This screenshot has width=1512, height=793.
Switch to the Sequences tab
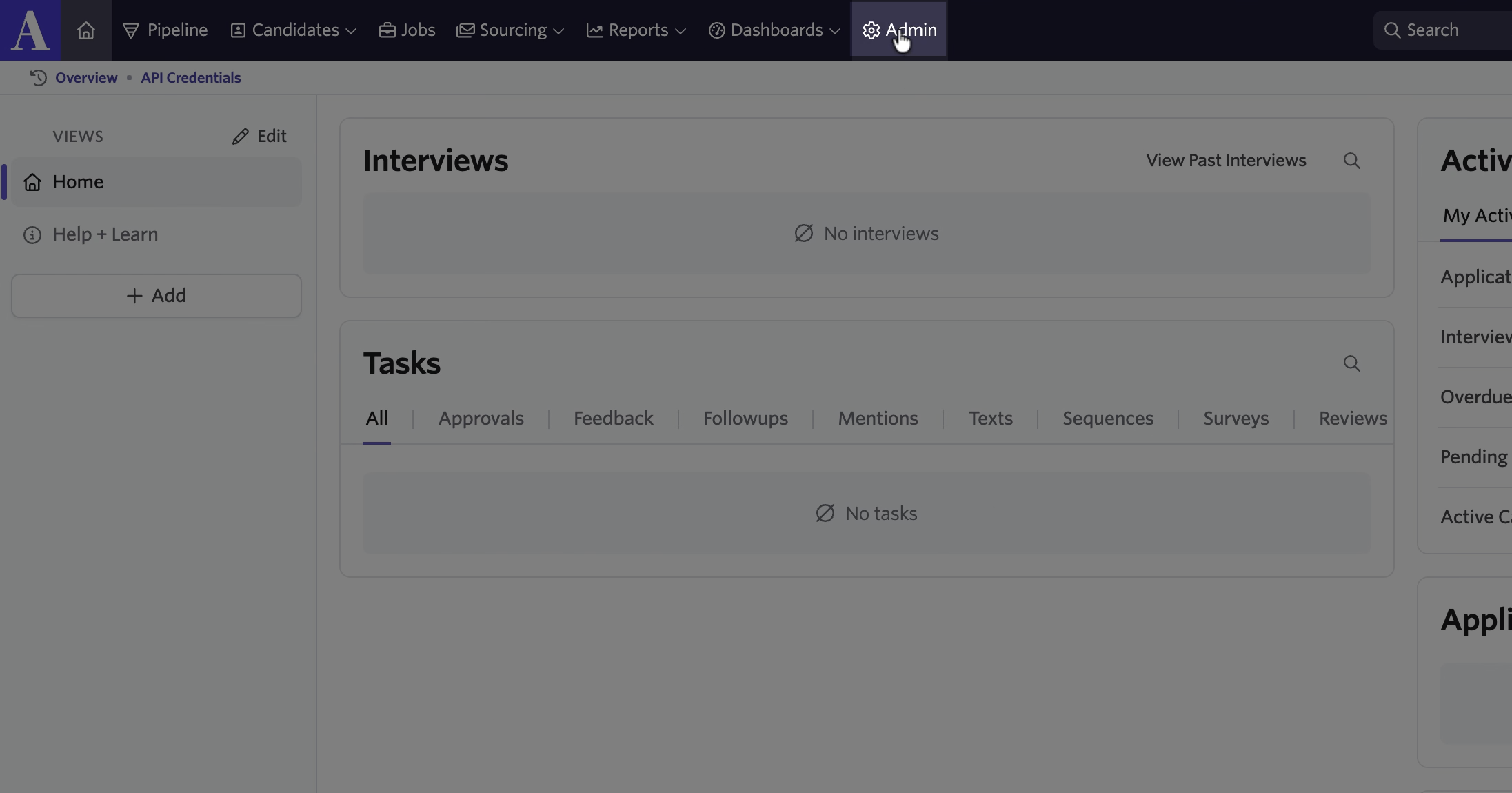click(x=1108, y=419)
